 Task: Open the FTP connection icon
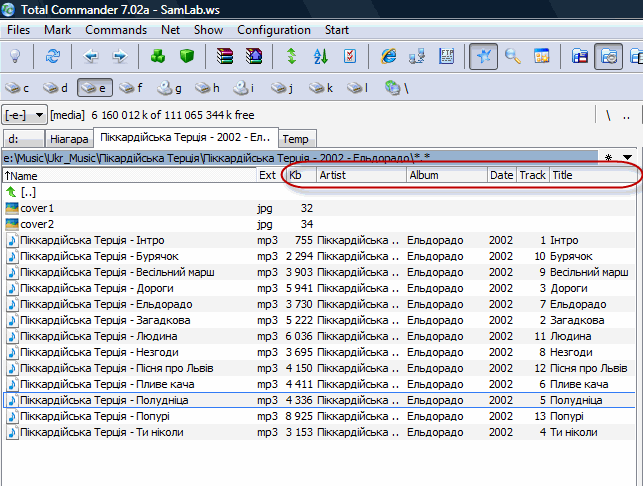(x=446, y=56)
